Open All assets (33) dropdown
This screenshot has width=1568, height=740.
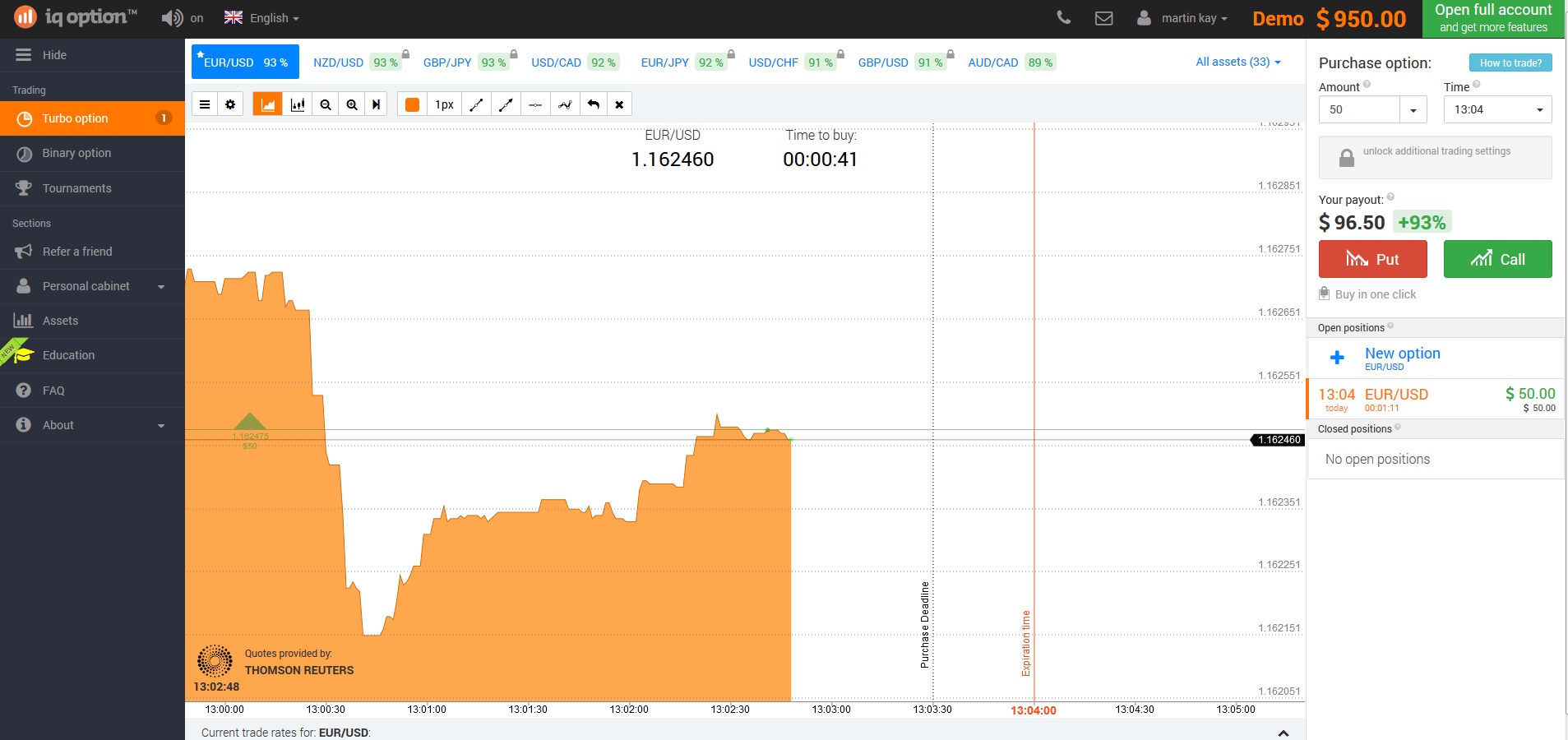[1237, 62]
